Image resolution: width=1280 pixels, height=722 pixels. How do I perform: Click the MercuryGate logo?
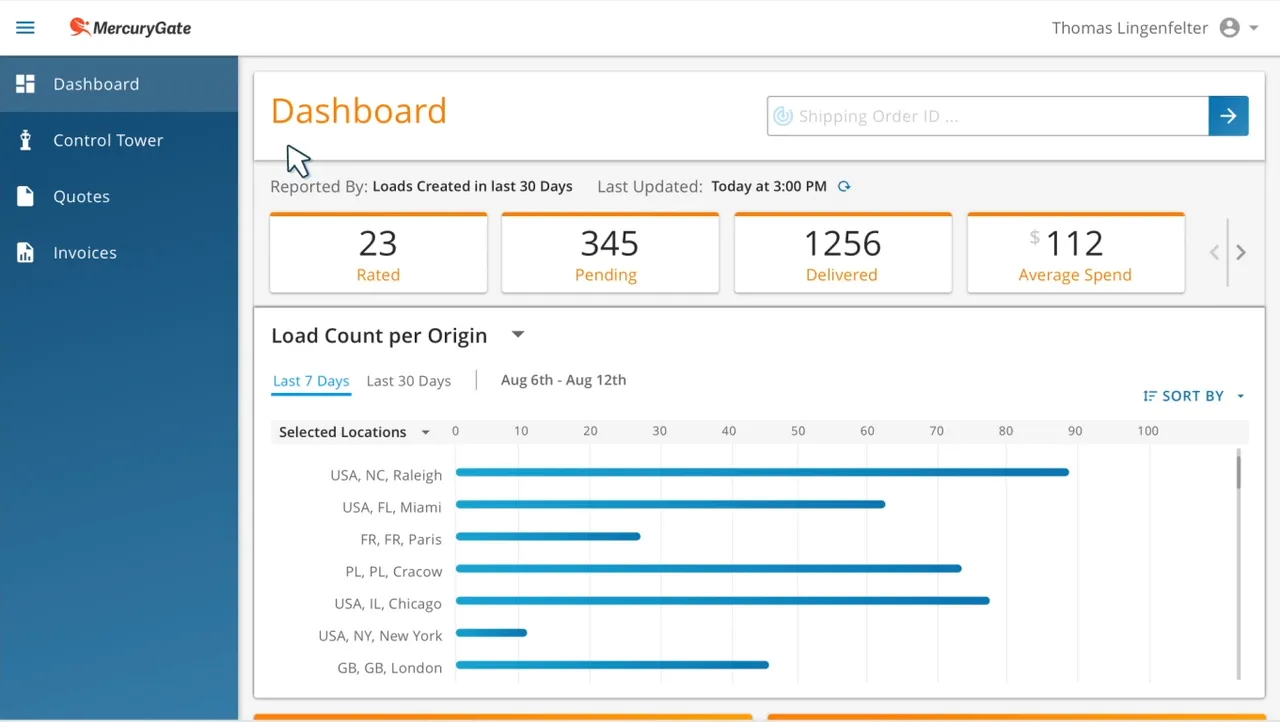point(130,28)
